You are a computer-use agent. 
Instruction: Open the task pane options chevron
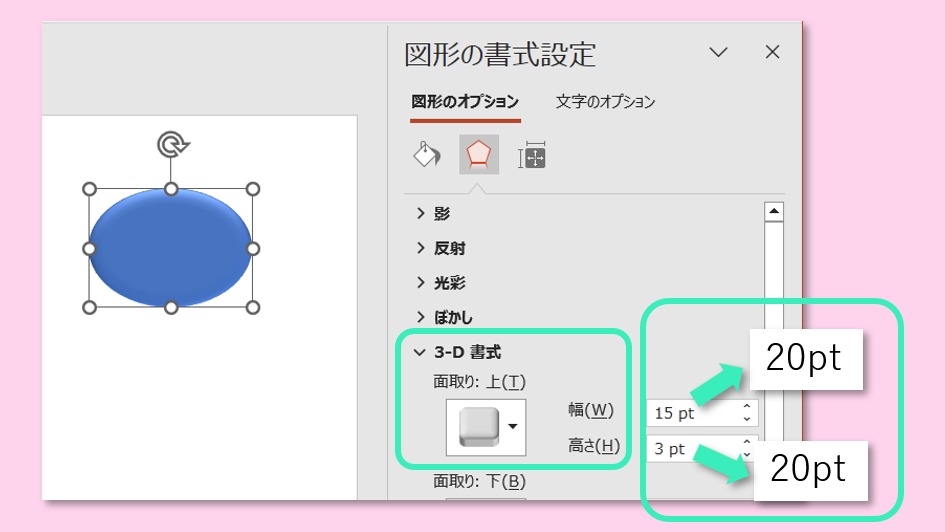pyautogui.click(x=719, y=53)
